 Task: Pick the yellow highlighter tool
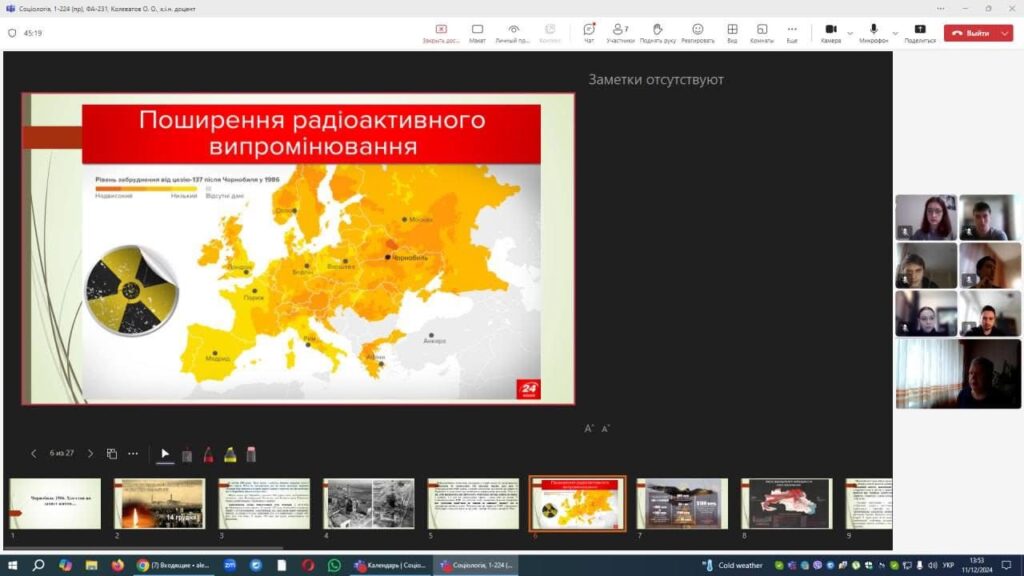230,454
